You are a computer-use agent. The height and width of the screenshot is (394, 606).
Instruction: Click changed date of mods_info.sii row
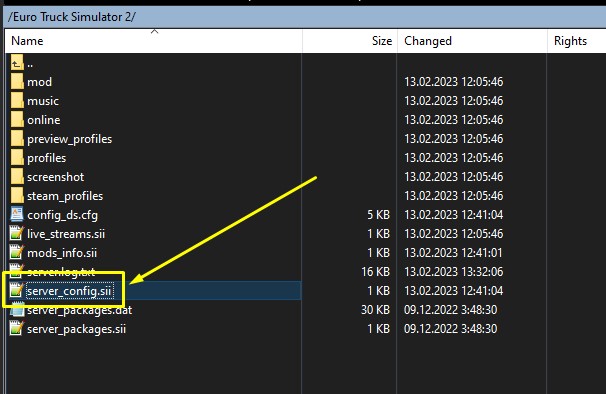[x=453, y=252]
